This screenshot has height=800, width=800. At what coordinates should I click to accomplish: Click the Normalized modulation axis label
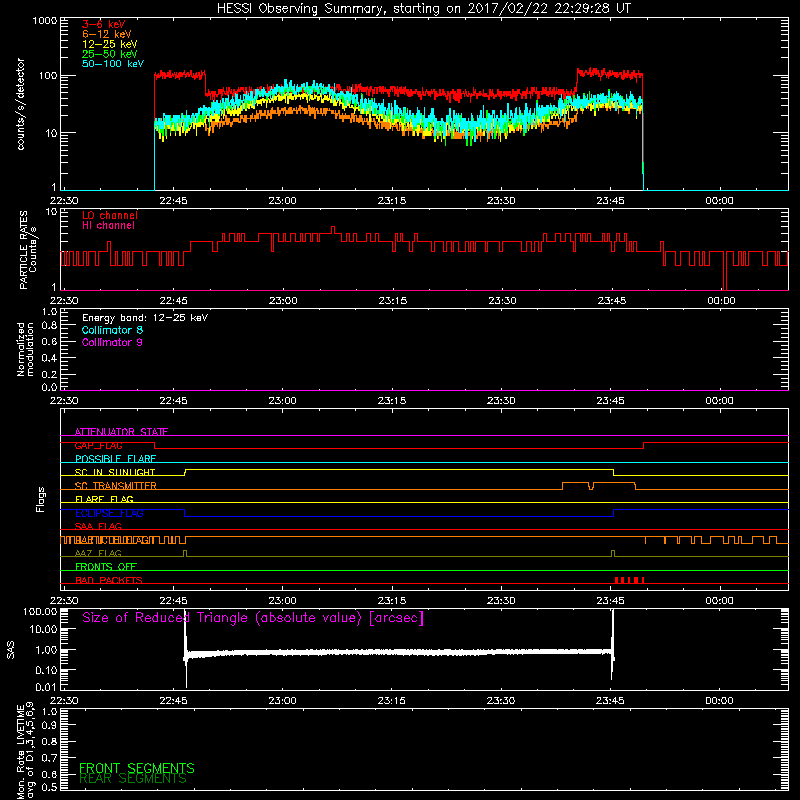pyautogui.click(x=25, y=349)
